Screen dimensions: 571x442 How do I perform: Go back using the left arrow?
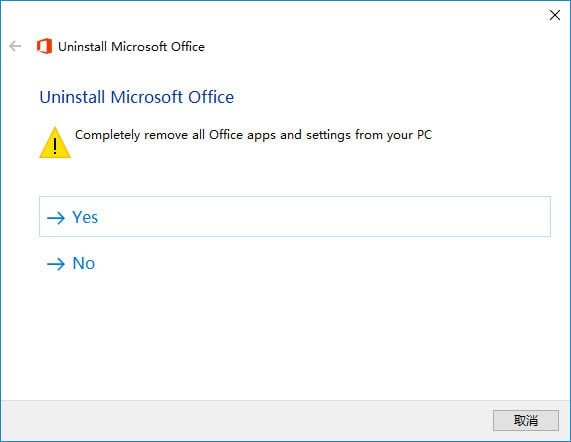[x=15, y=46]
